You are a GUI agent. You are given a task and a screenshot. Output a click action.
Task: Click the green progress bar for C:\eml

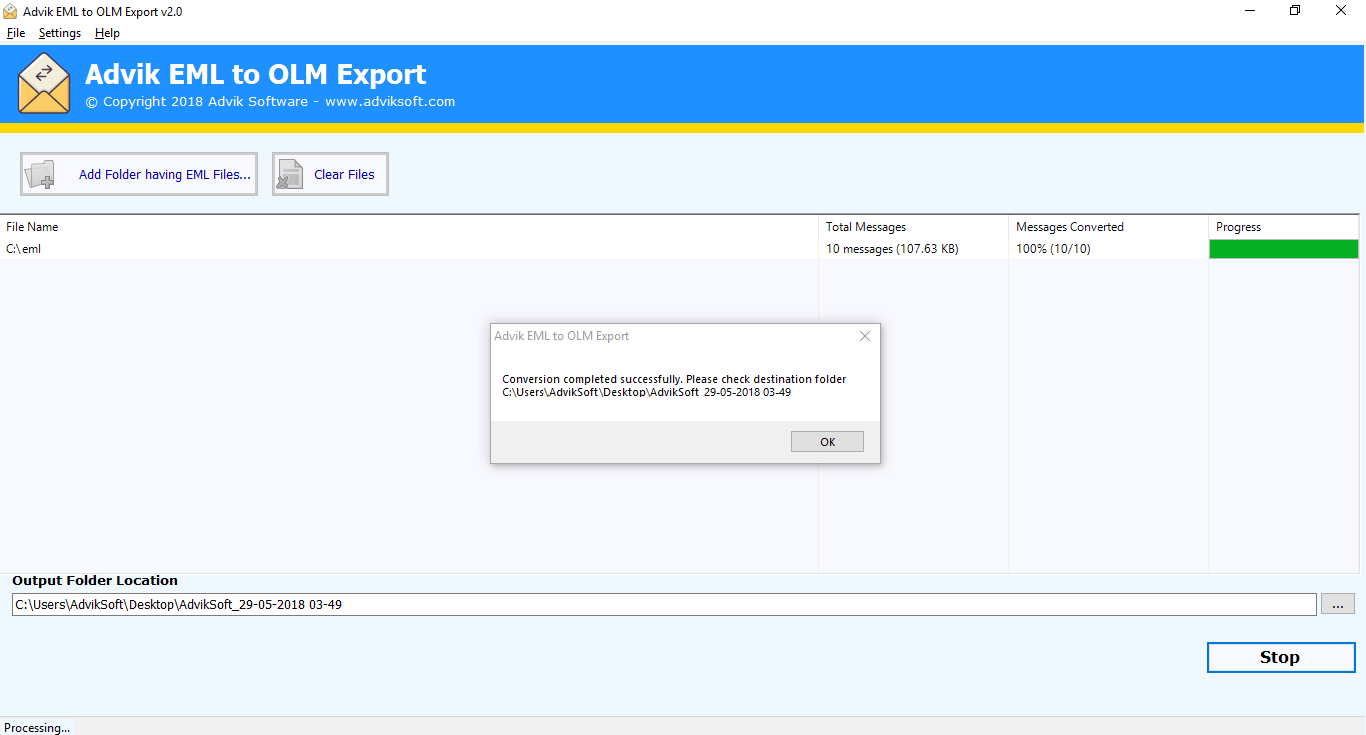[1283, 248]
